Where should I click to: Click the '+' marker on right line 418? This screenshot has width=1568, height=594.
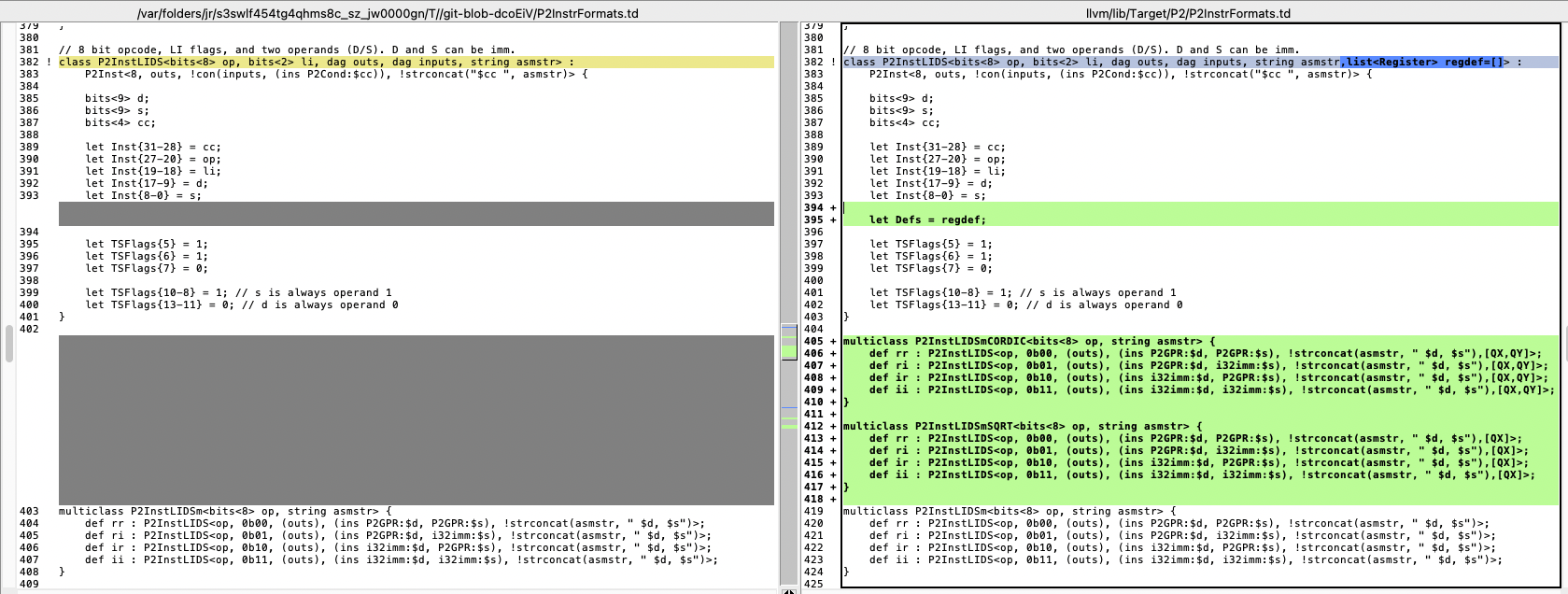833,500
